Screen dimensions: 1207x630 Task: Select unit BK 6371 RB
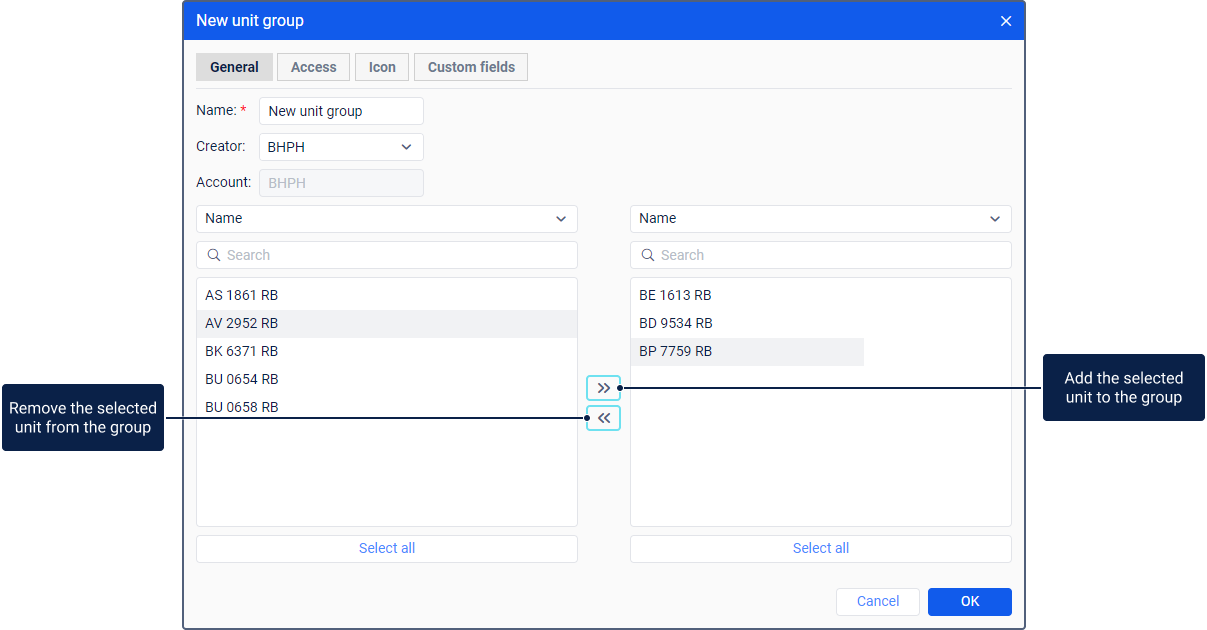(387, 352)
